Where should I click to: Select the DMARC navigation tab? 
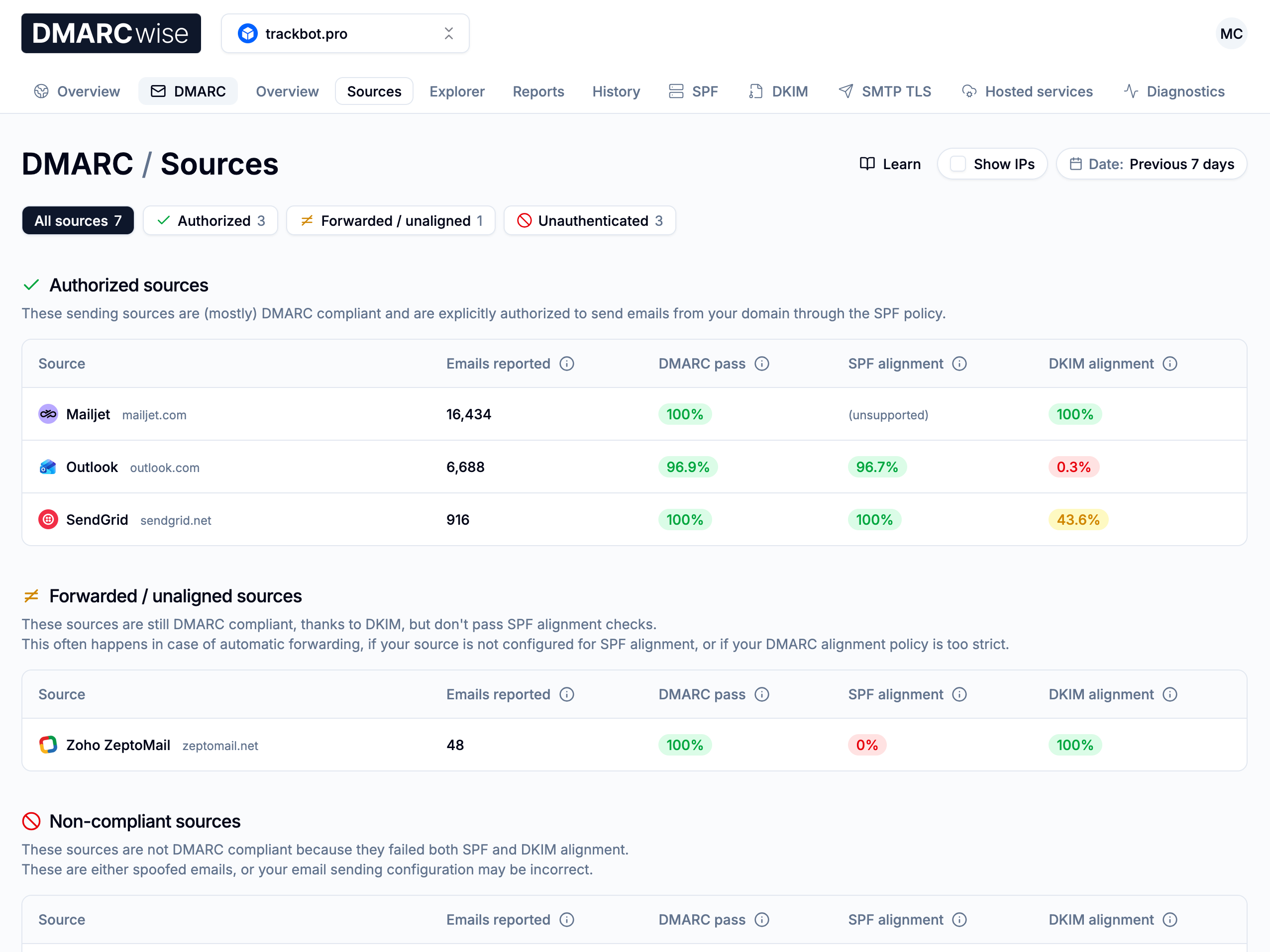(188, 91)
